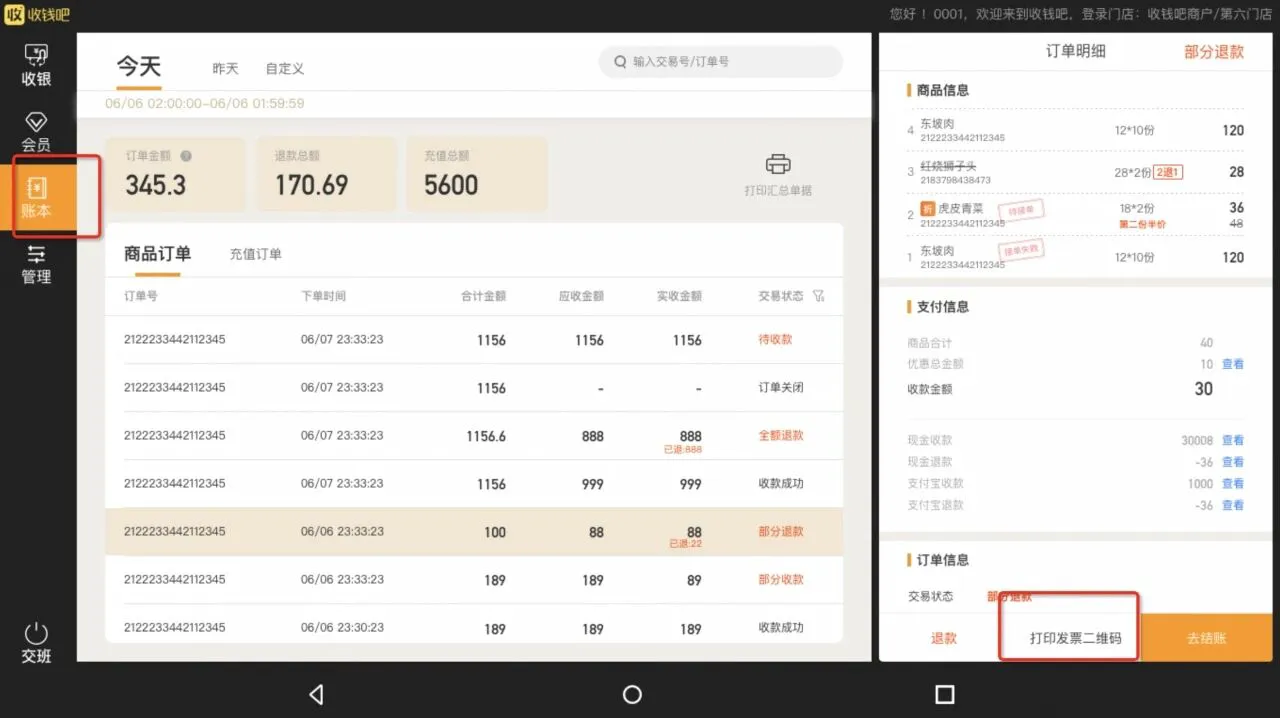The image size is (1280, 718).
Task: Click the 交班 shift handover power icon
Action: coord(36,642)
